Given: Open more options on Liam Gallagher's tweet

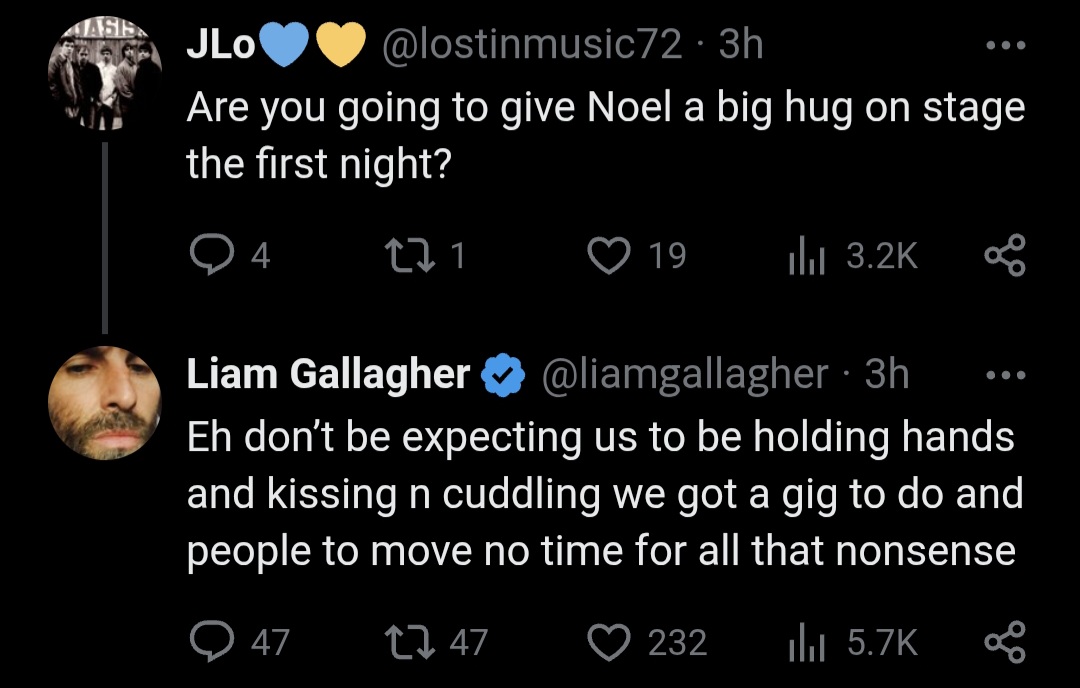Looking at the screenshot, I should (1006, 376).
